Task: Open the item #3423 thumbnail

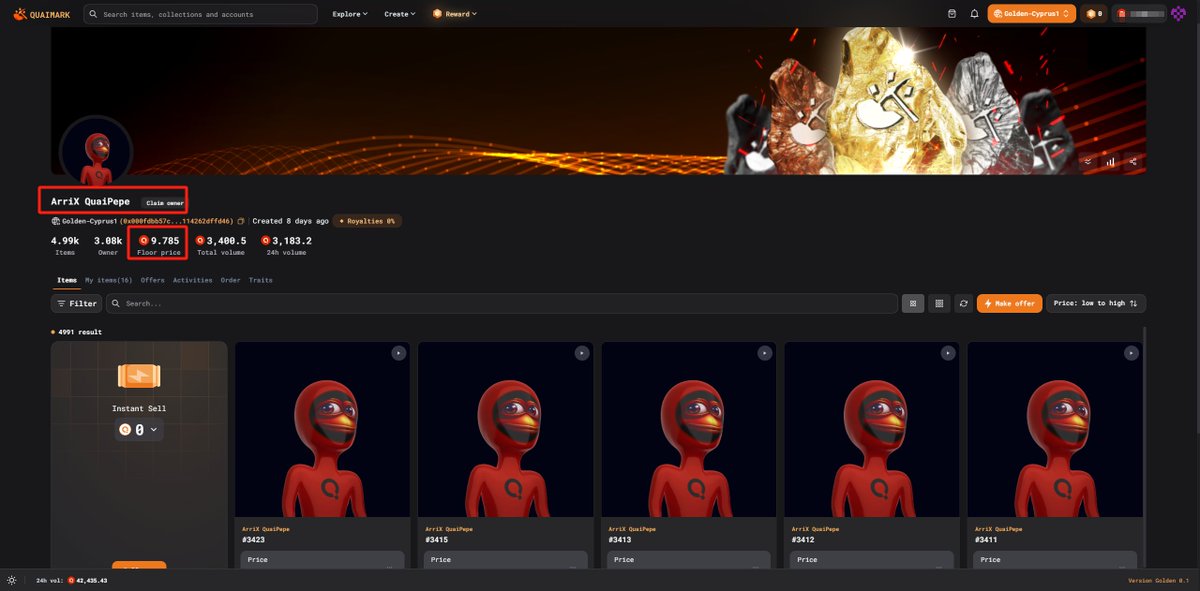Action: coord(322,430)
